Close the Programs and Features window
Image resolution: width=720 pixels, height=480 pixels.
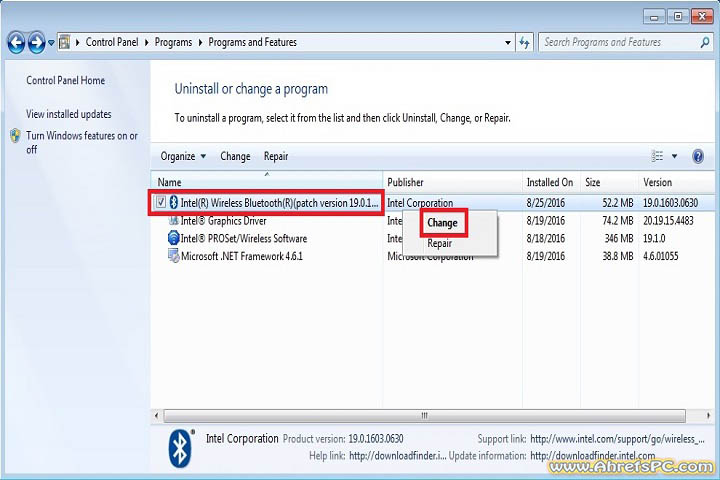(702, 17)
